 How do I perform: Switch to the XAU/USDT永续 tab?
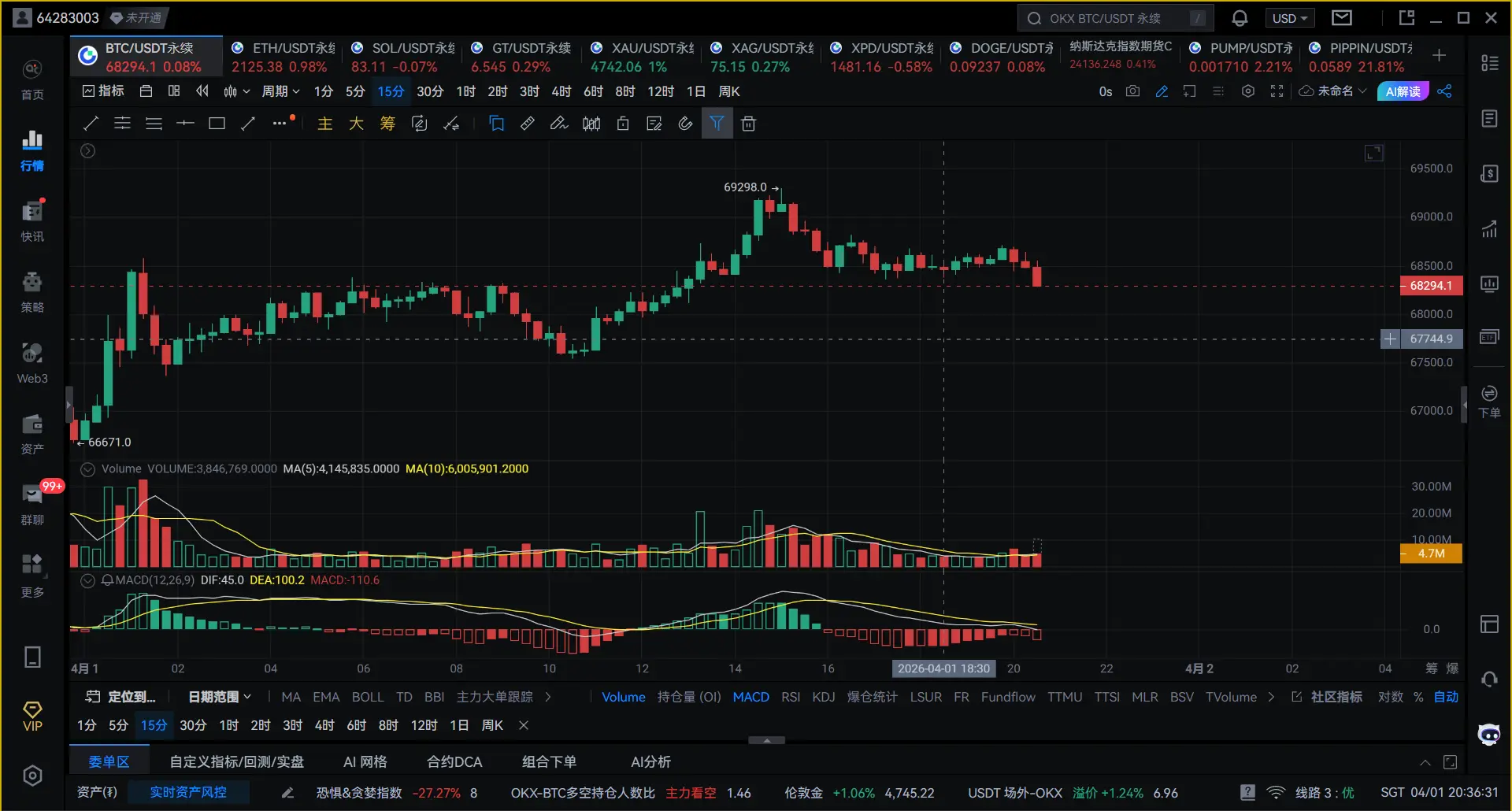(x=643, y=57)
